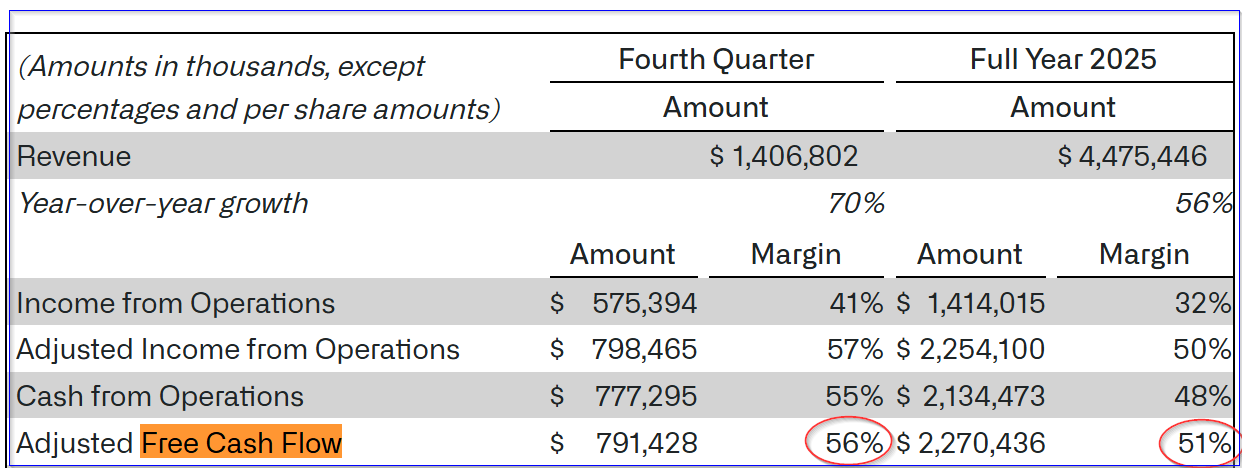The height and width of the screenshot is (468, 1242).
Task: Click the 70% year-over-year growth value
Action: pos(856,204)
